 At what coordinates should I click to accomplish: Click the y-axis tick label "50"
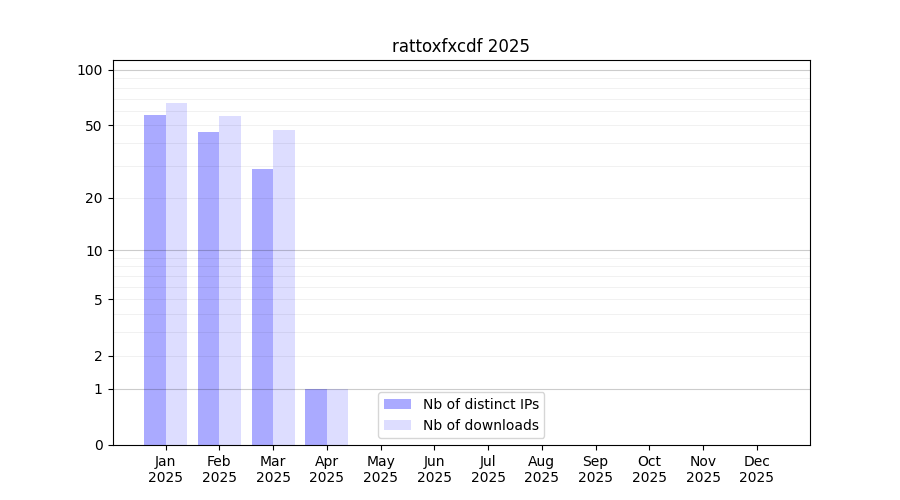[94, 126]
